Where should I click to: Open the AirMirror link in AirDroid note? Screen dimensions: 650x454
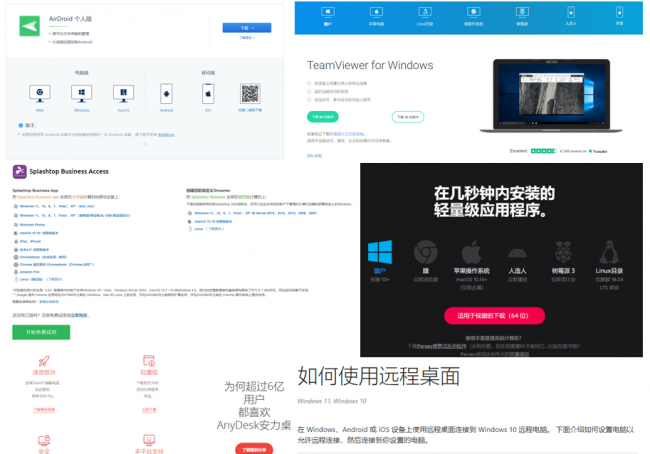tap(166, 135)
